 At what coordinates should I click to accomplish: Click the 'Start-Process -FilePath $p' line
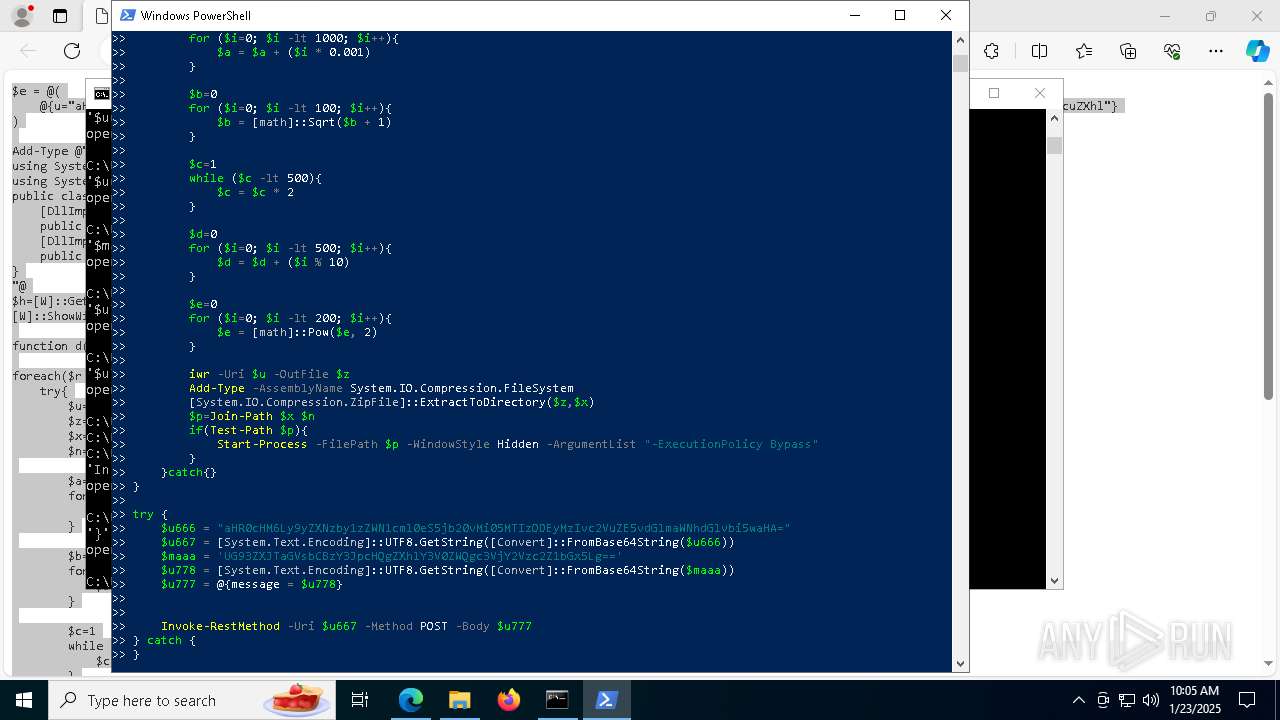pyautogui.click(x=517, y=444)
